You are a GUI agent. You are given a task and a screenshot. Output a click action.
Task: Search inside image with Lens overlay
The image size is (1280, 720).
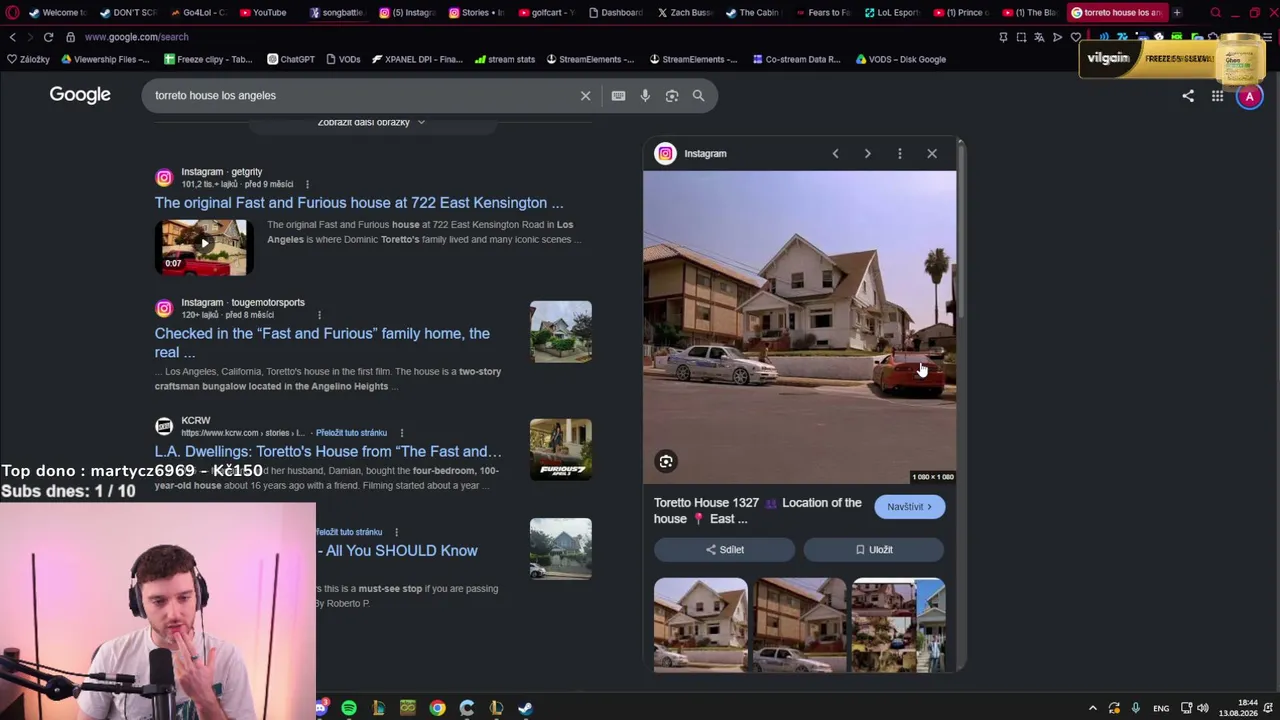(666, 461)
